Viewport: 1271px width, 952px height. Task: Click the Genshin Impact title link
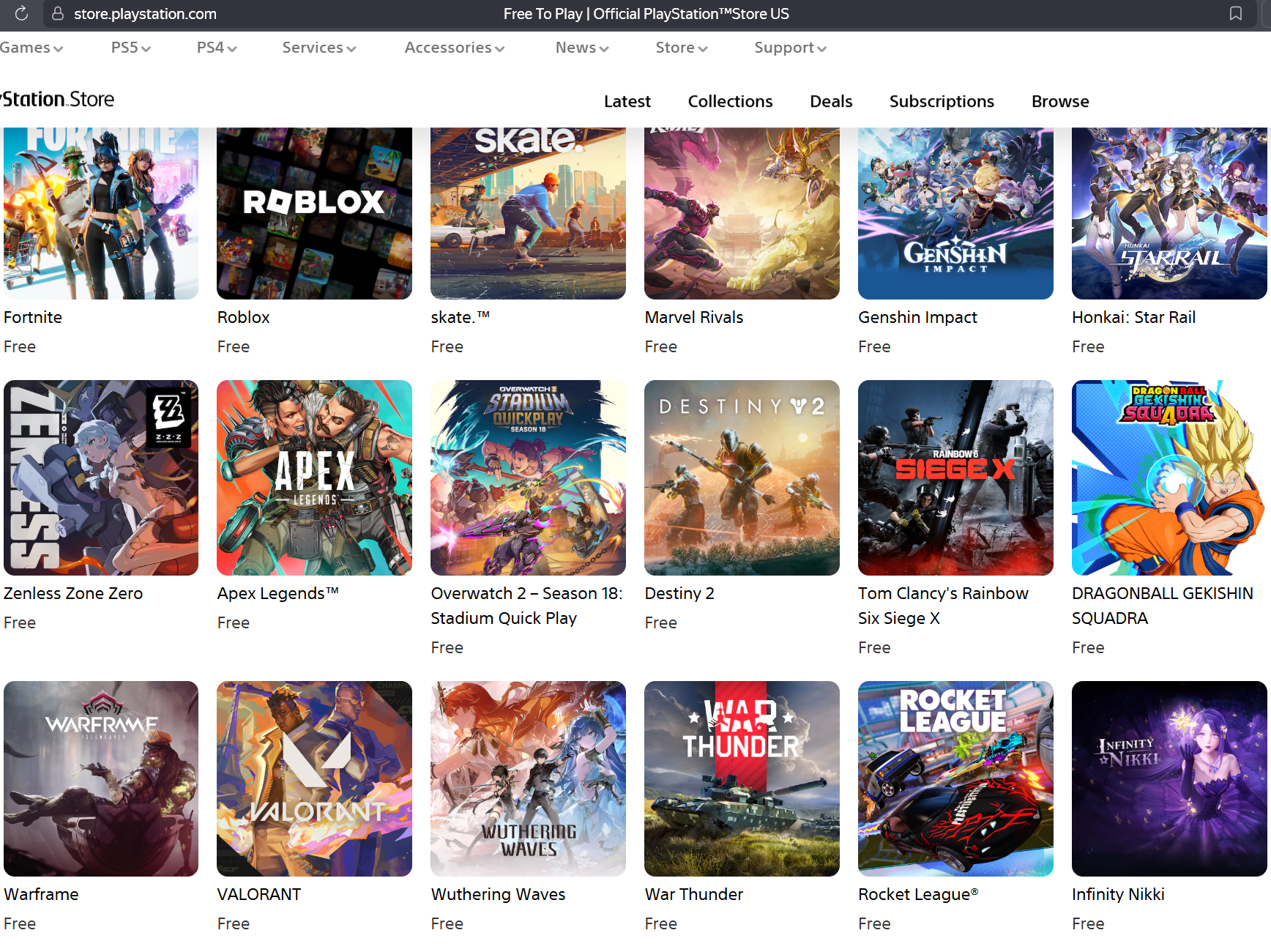tap(918, 317)
